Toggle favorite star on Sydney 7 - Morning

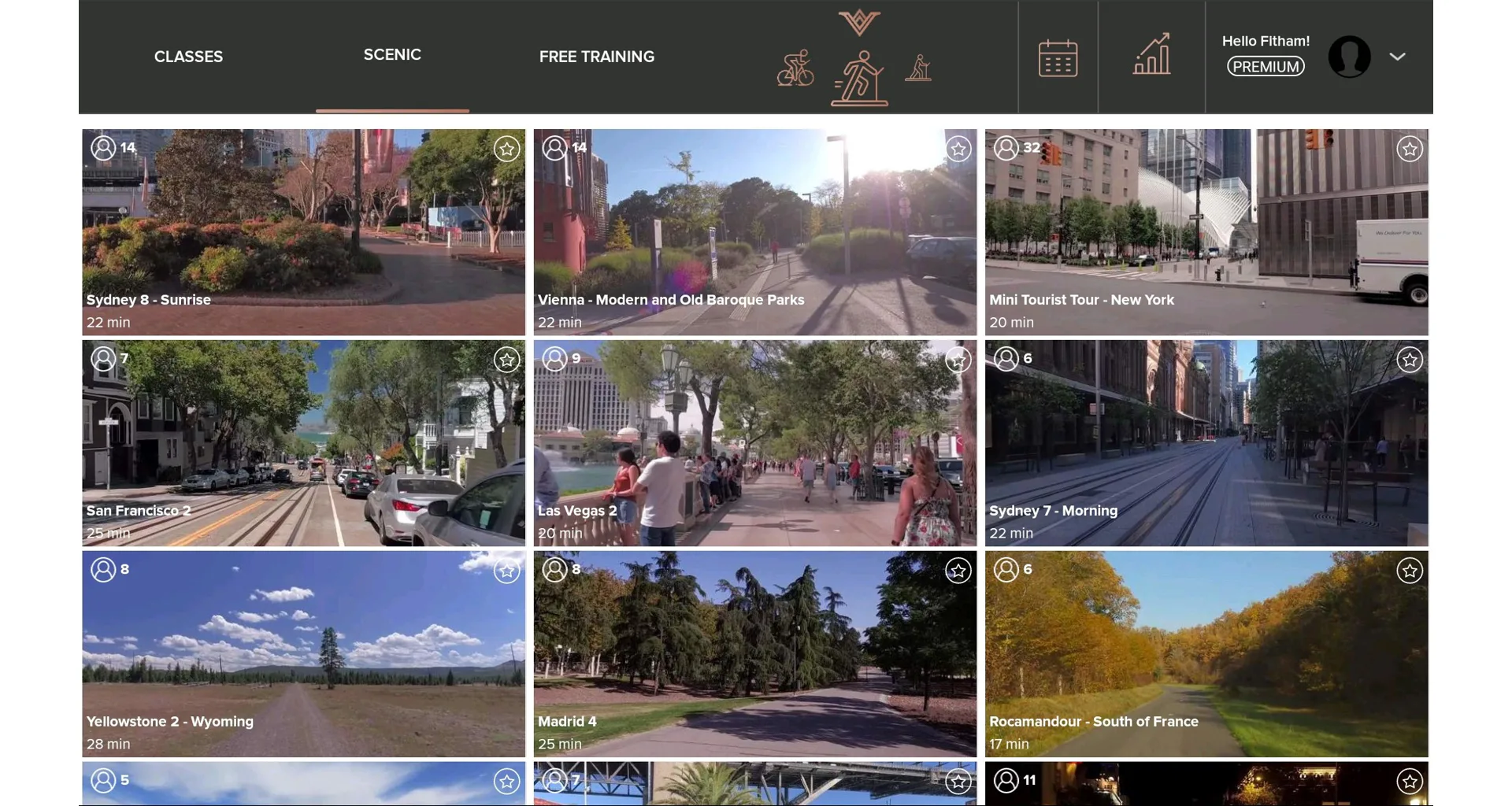click(1409, 360)
